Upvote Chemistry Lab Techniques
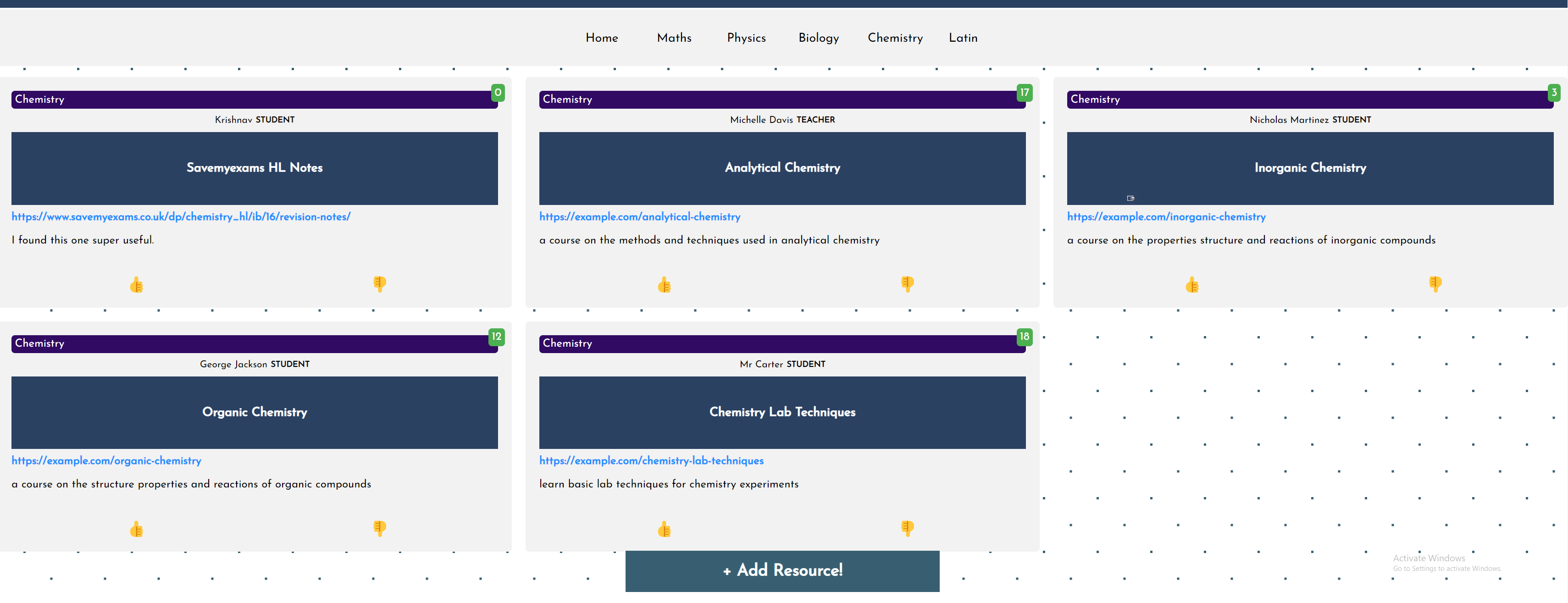This screenshot has height=603, width=1568. [x=664, y=528]
